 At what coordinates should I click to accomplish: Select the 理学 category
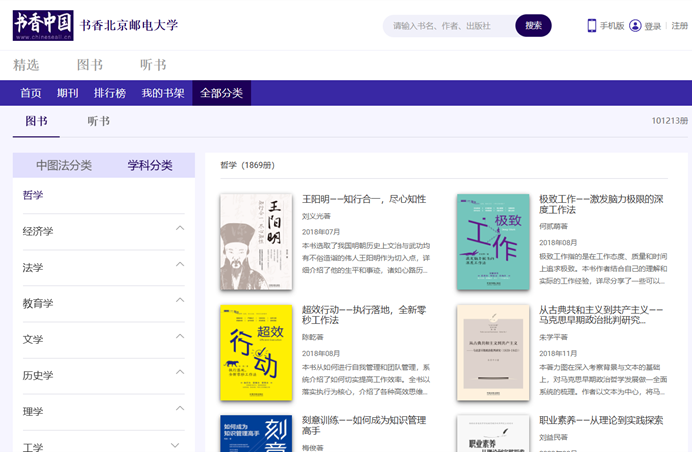tap(33, 412)
